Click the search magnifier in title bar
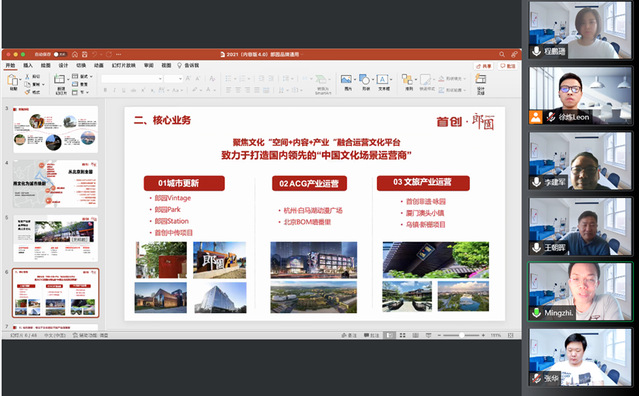The width and height of the screenshot is (639, 396). pos(502,54)
